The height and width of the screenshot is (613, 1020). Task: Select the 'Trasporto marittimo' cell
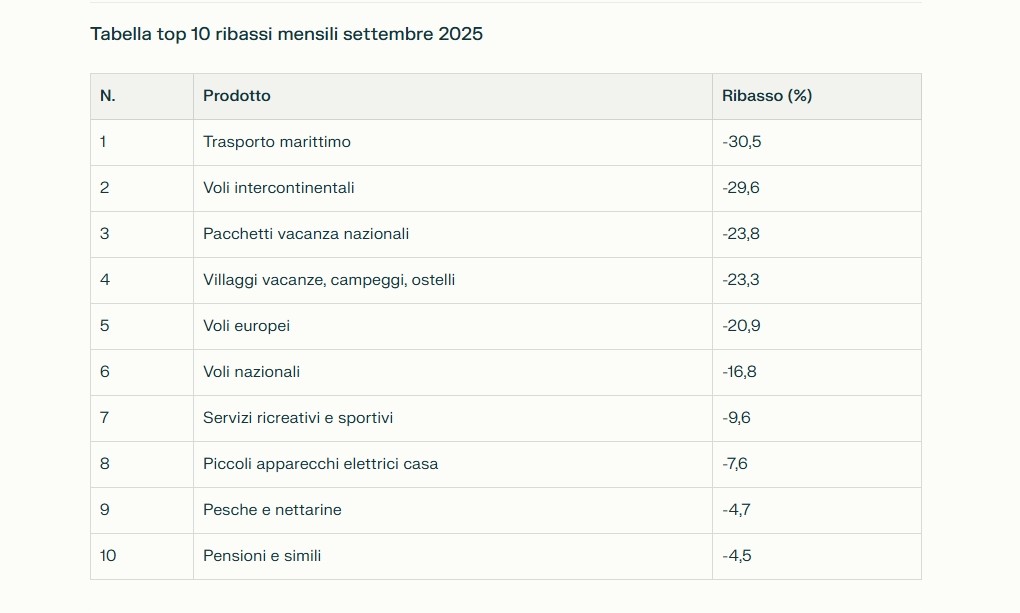coord(277,142)
